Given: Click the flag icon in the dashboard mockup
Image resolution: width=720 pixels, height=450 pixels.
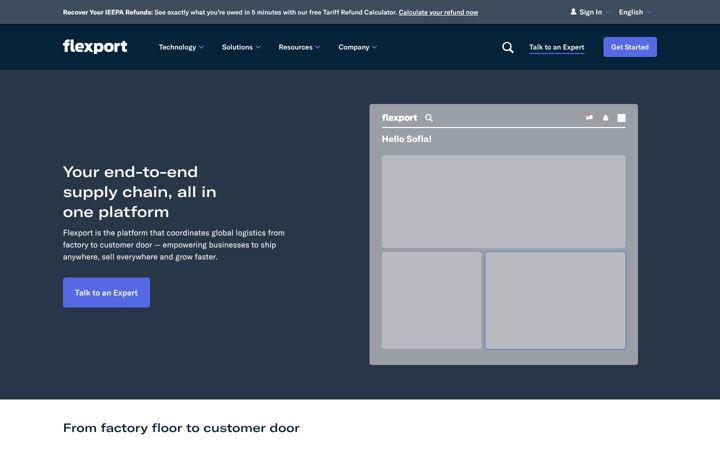Looking at the screenshot, I should click(x=589, y=118).
